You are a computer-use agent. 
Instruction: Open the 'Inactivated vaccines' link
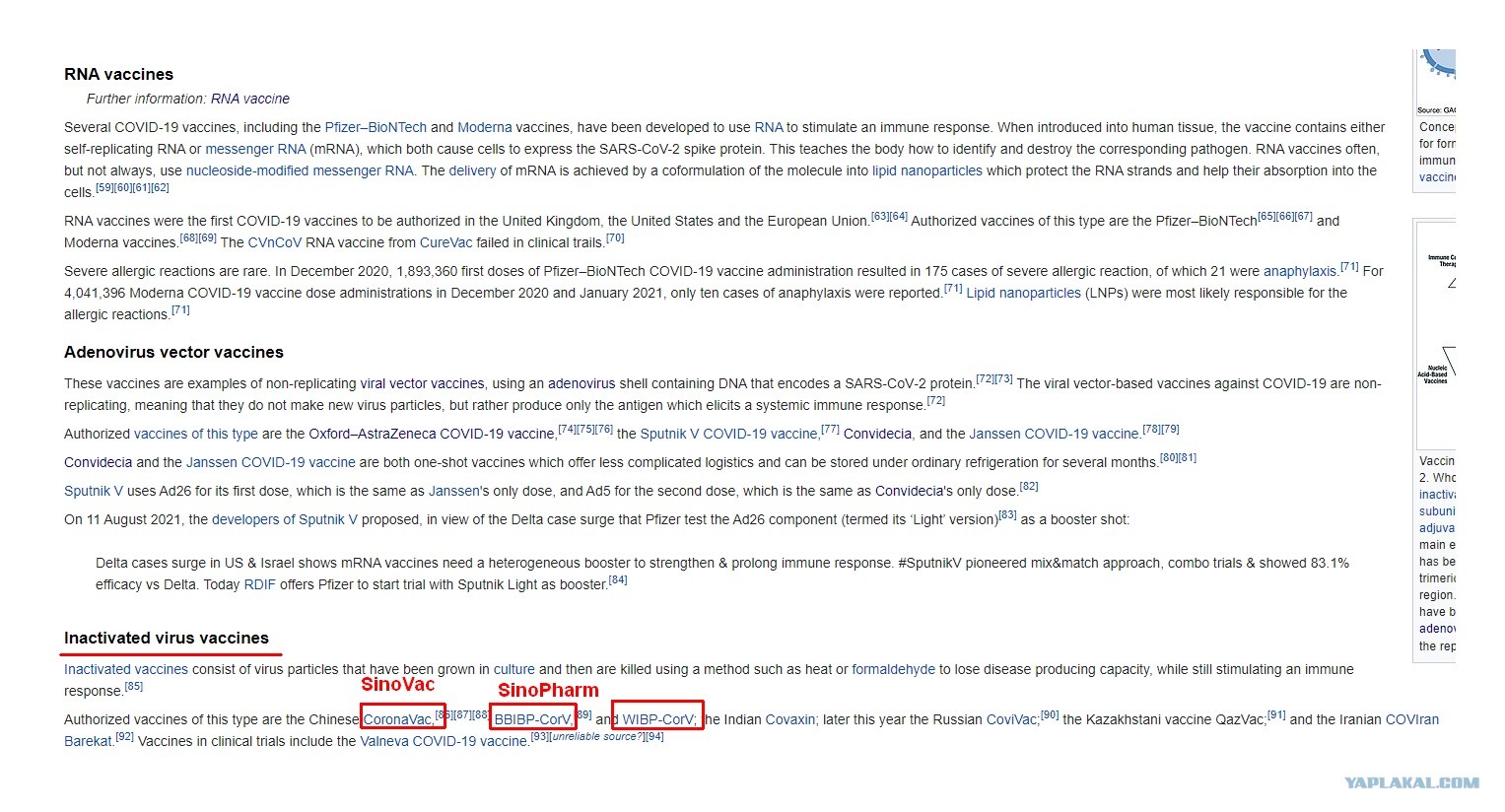click(x=126, y=669)
